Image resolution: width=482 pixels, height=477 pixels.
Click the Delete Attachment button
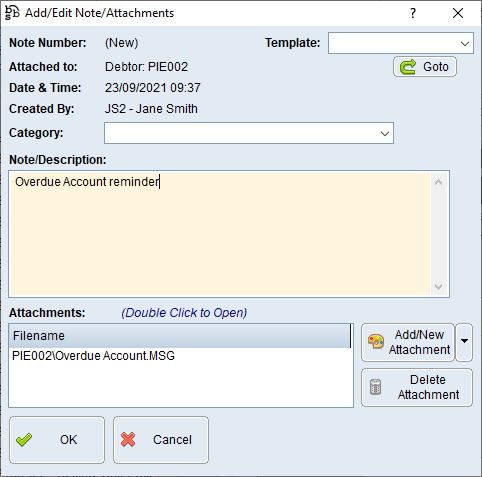click(x=417, y=387)
